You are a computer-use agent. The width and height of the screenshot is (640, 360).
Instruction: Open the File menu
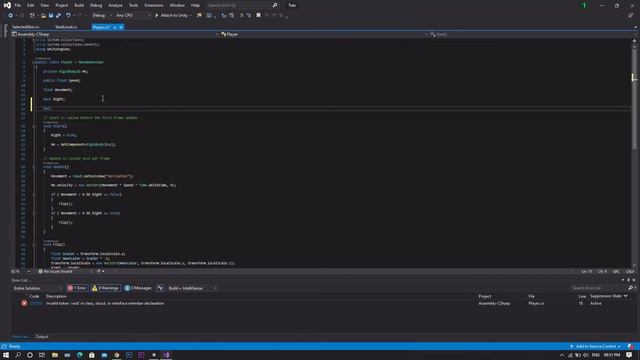18,5
